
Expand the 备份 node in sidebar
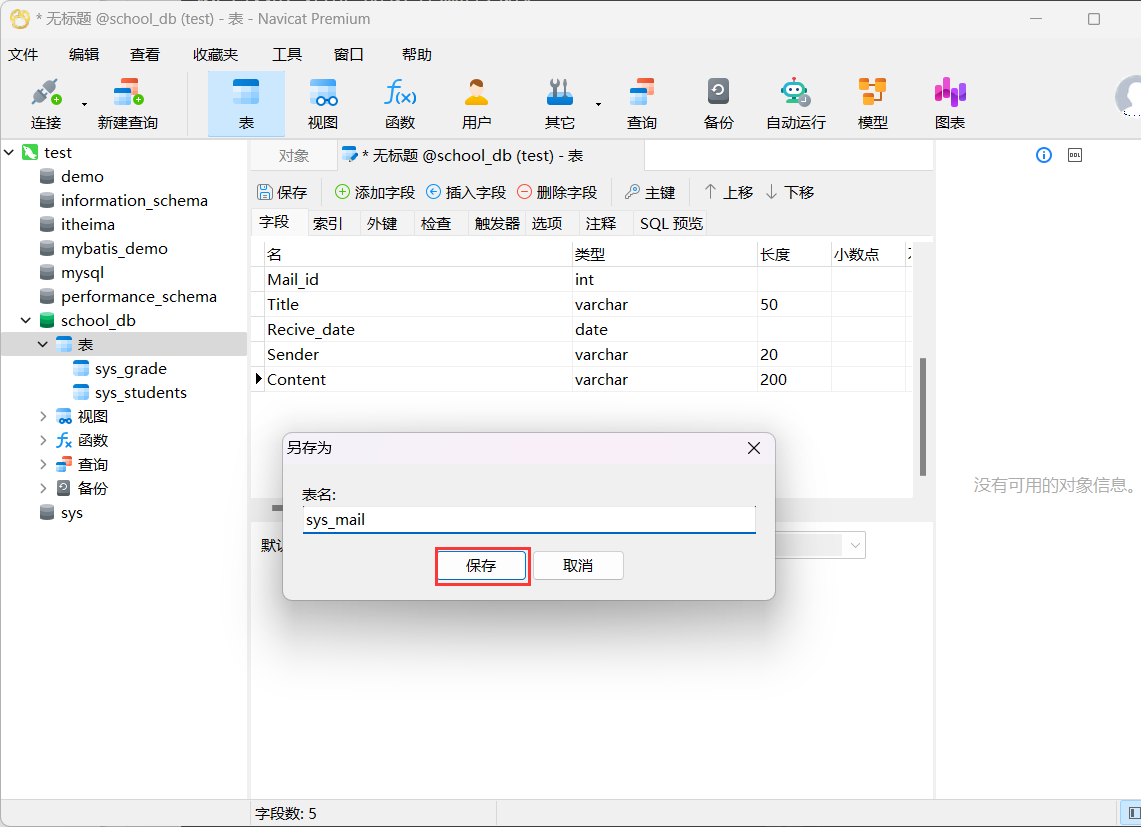[x=43, y=488]
